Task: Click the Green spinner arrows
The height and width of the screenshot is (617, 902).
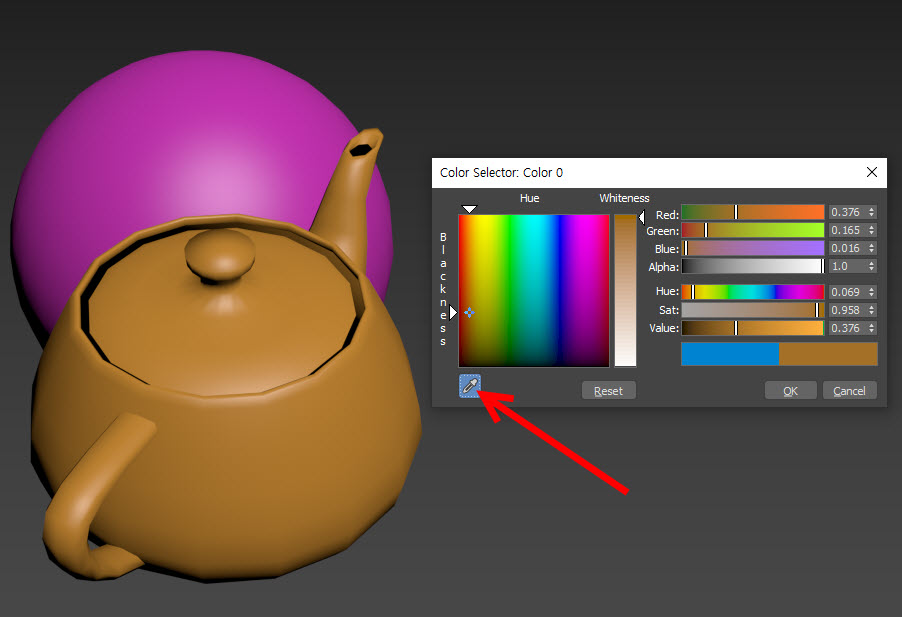Action: pyautogui.click(x=872, y=230)
